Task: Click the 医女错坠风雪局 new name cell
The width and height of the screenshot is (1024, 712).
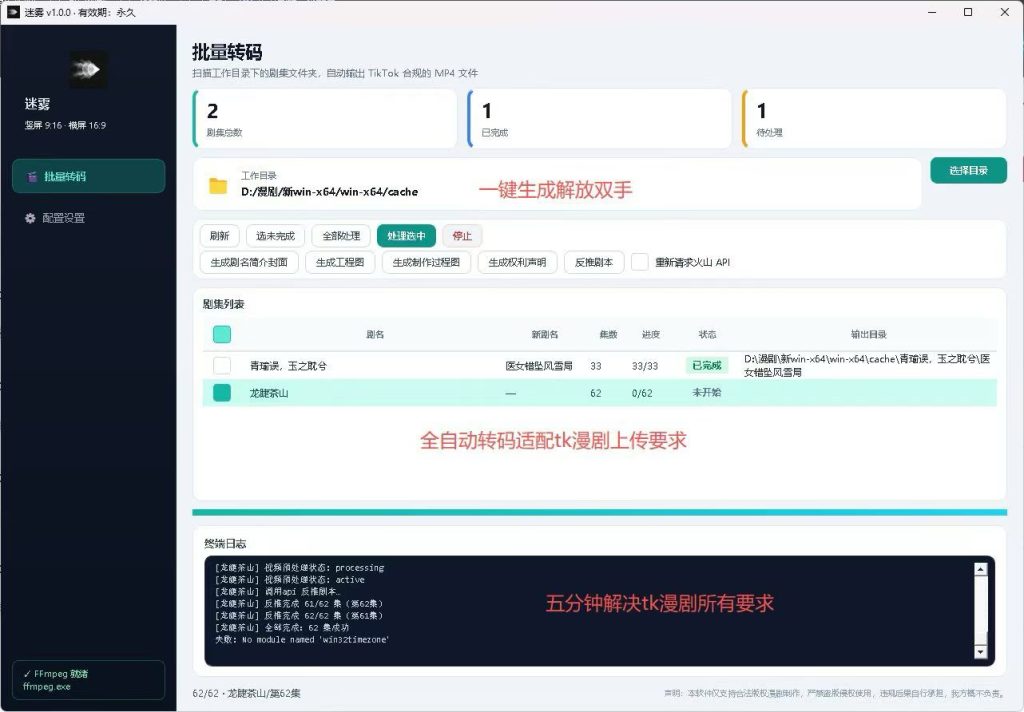Action: [539, 366]
